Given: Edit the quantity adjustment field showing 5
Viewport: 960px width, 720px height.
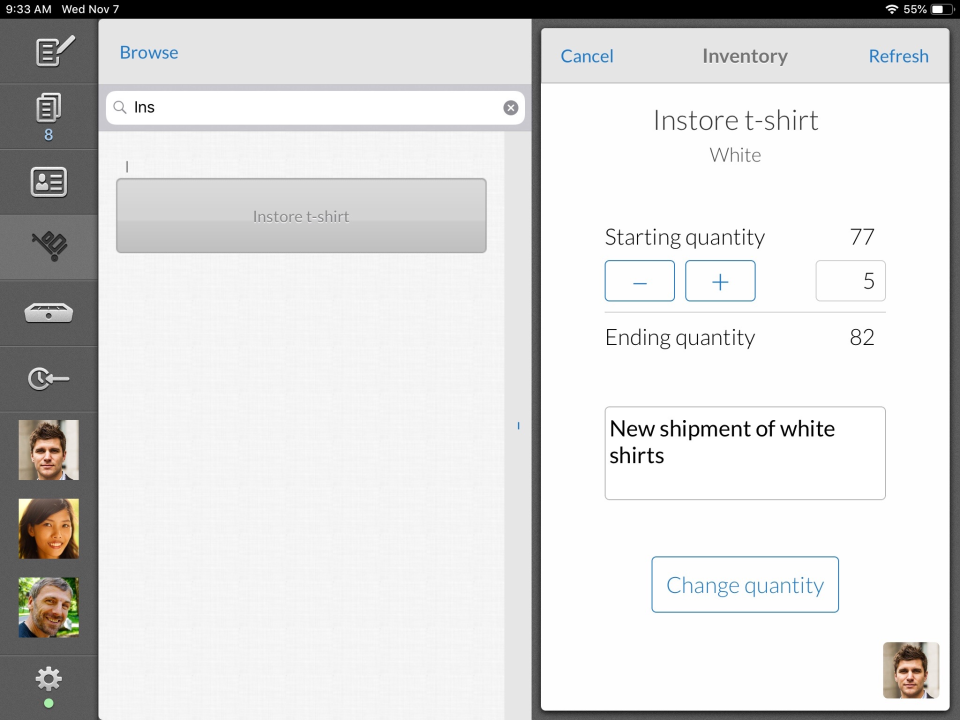Looking at the screenshot, I should [850, 282].
